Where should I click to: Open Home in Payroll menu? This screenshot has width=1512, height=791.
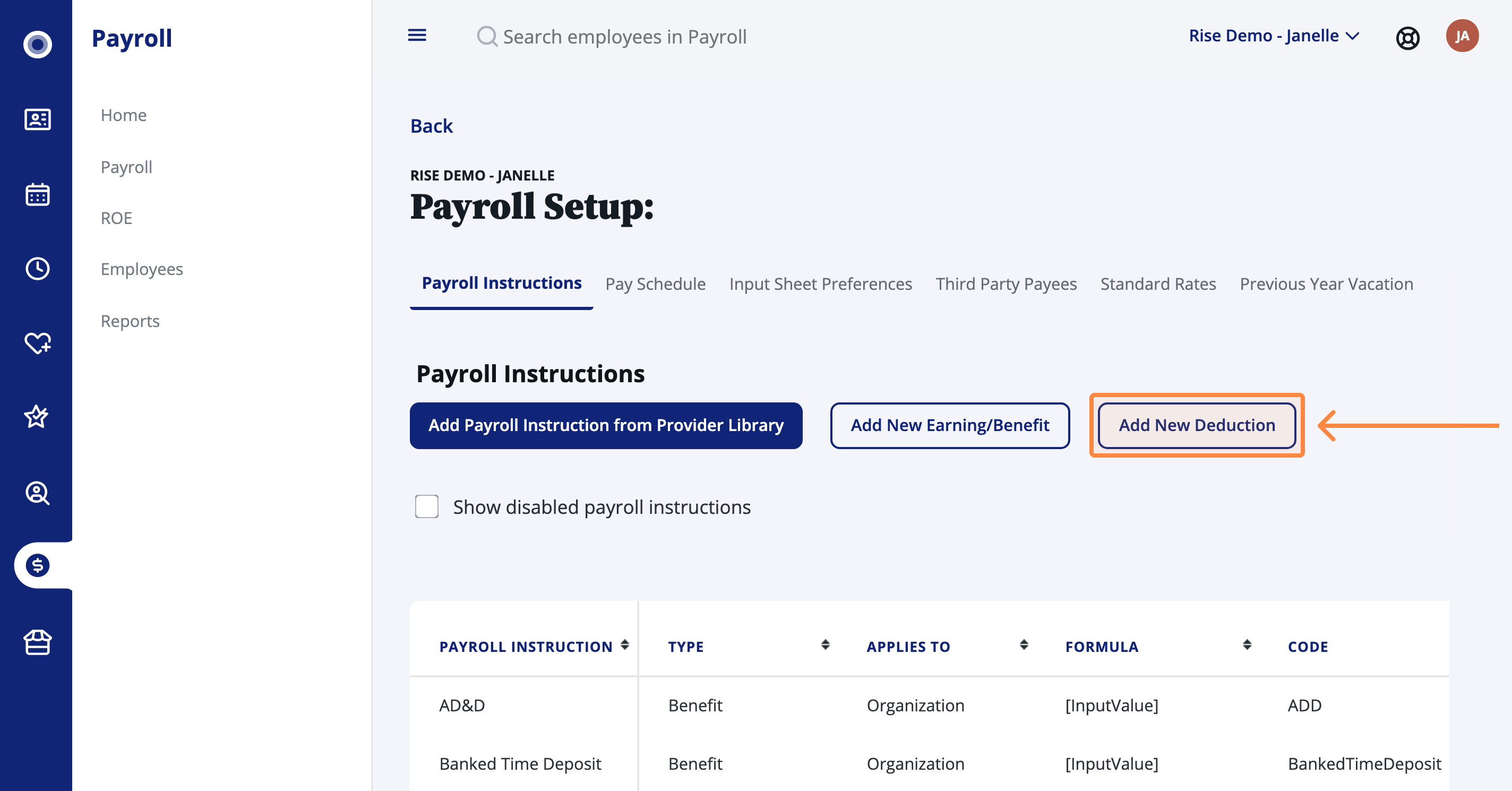pyautogui.click(x=123, y=115)
